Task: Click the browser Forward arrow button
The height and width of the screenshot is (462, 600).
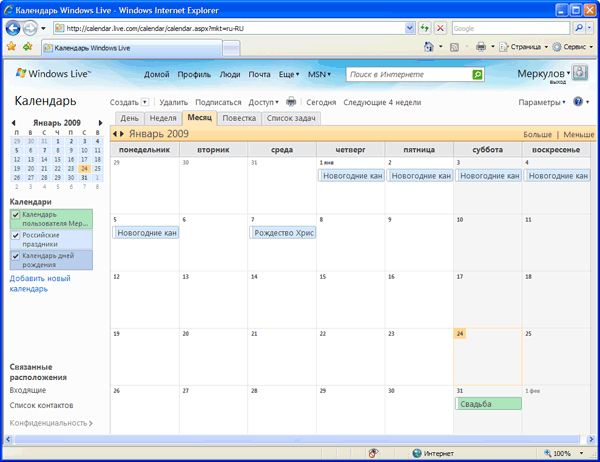Action: (x=30, y=28)
